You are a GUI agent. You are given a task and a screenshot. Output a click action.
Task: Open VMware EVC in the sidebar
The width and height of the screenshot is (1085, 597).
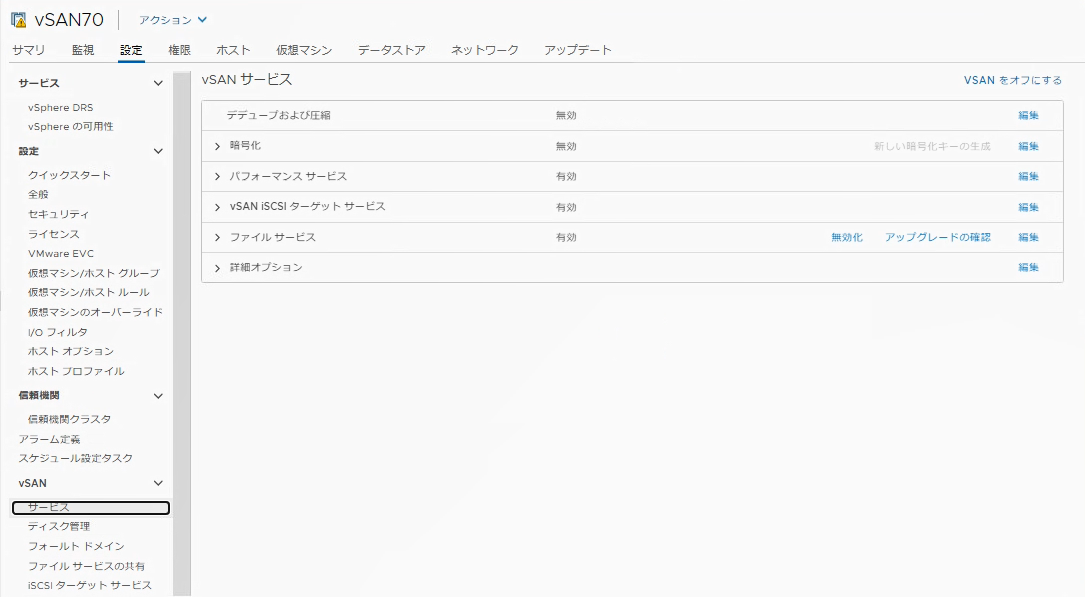pyautogui.click(x=61, y=253)
